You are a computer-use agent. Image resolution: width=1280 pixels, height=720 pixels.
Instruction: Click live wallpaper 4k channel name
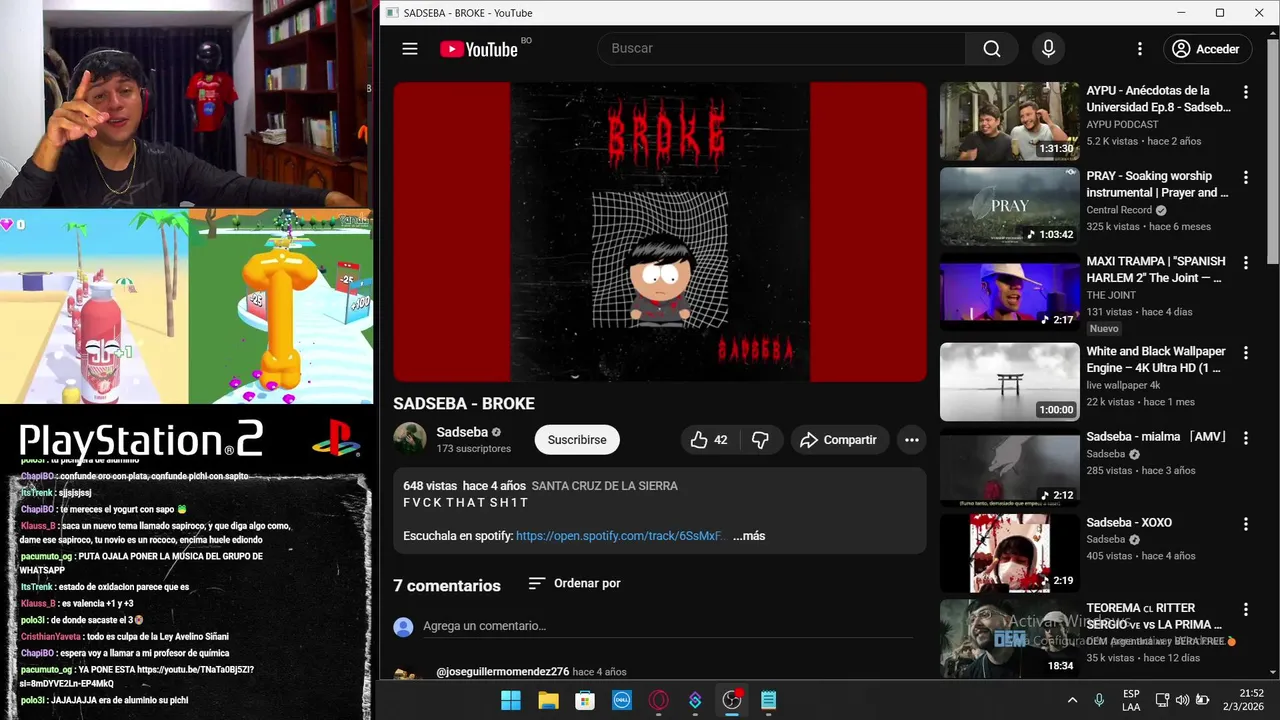click(1124, 386)
